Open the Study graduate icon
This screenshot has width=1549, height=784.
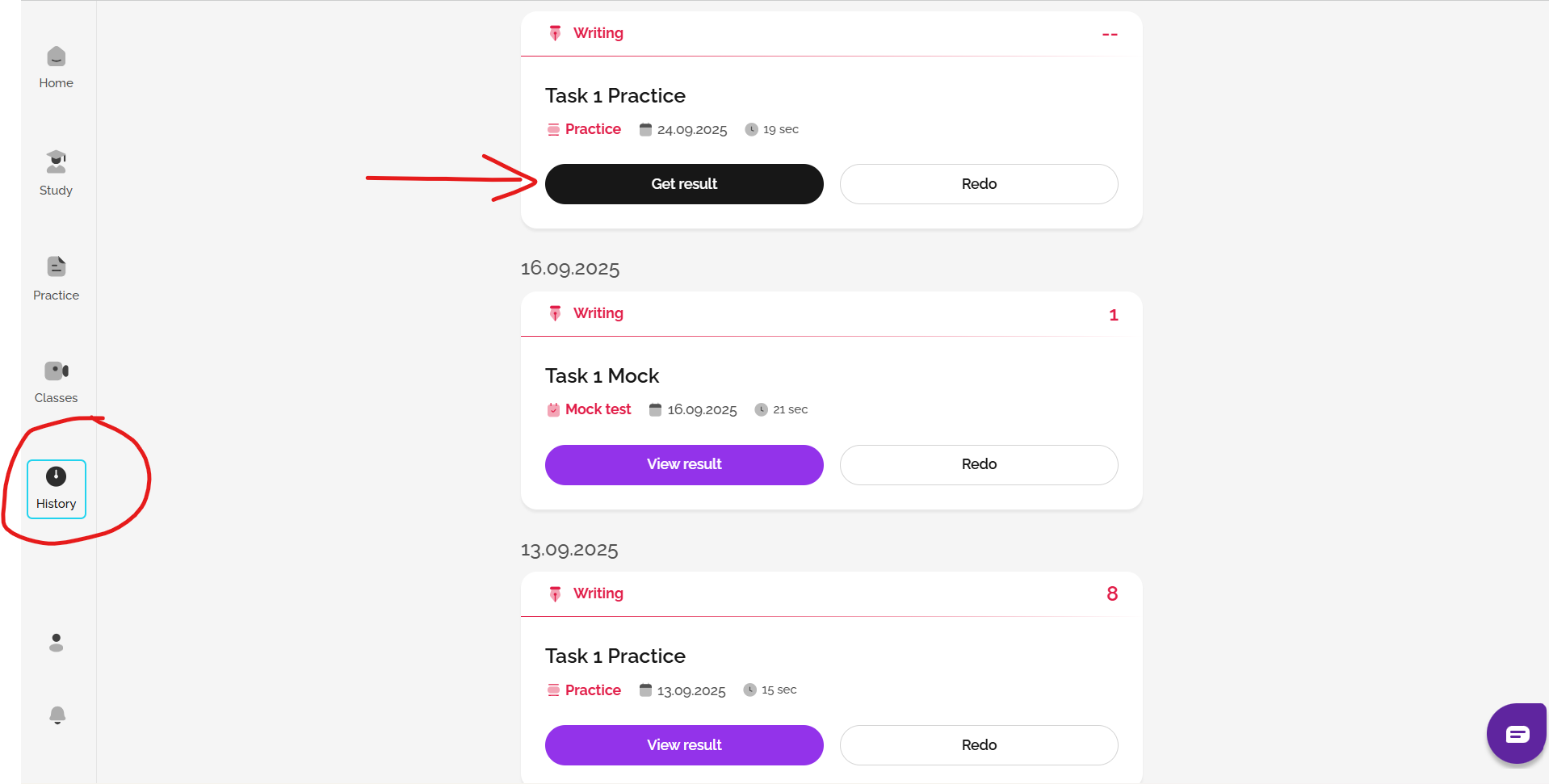(x=56, y=162)
